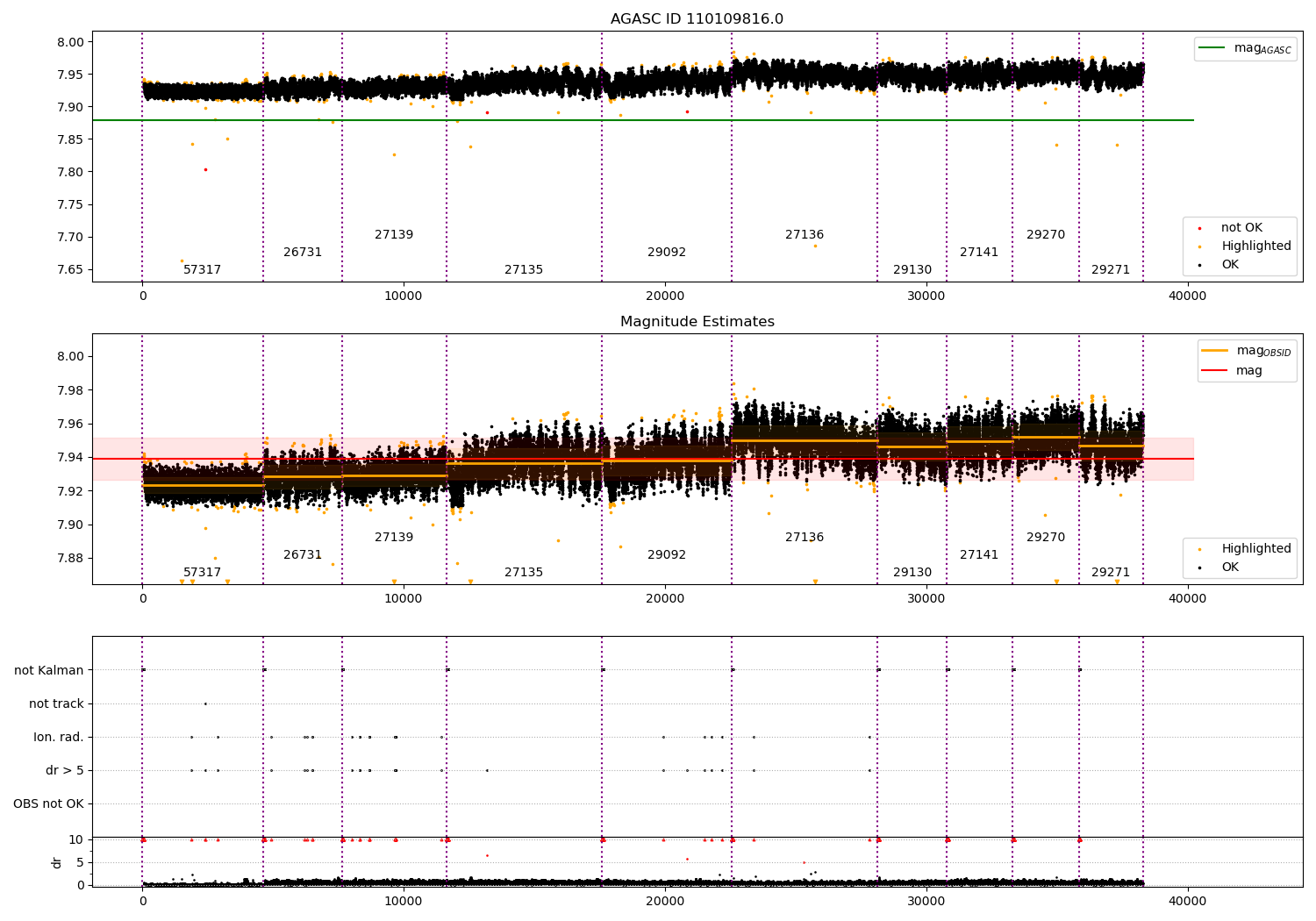Select 57317 label in Magnitude Estimates plot
This screenshot has height=921, width=1316.
tap(202, 573)
